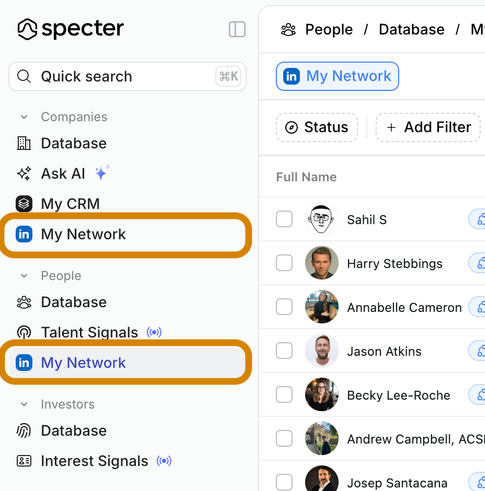This screenshot has height=491, width=485.
Task: Open My CRM in the sidebar
Action: (x=58, y=204)
